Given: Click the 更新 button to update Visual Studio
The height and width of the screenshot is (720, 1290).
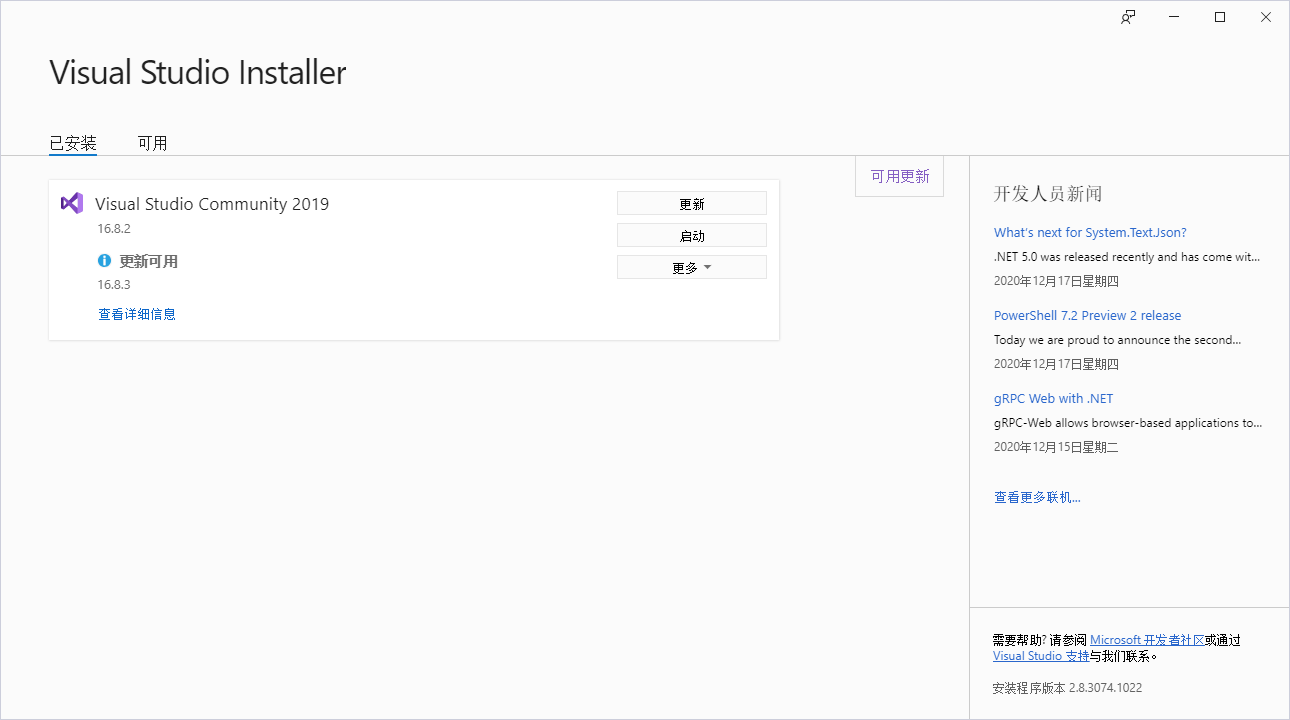Looking at the screenshot, I should tap(692, 202).
